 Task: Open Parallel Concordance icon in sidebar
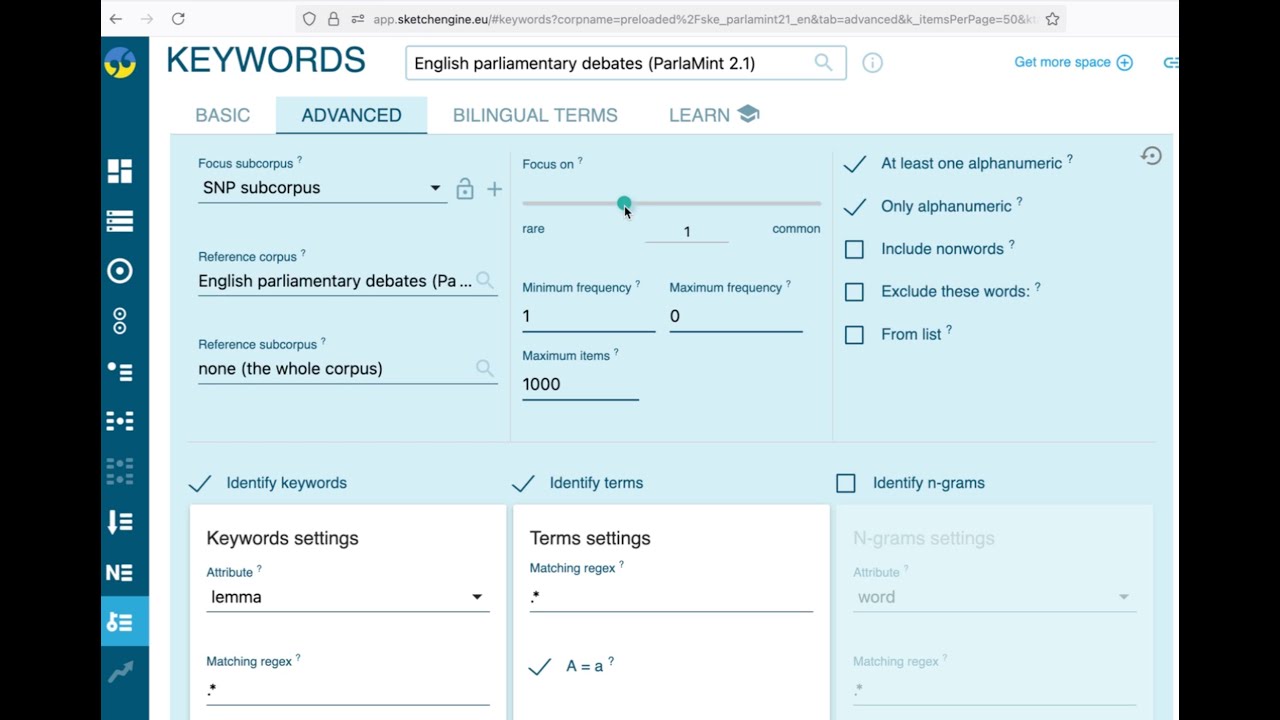[120, 421]
